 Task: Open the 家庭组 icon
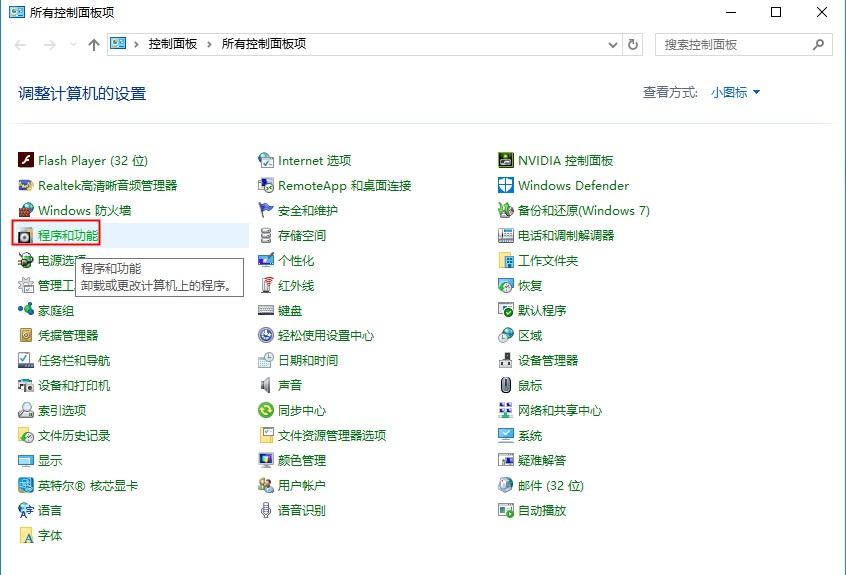tap(25, 310)
